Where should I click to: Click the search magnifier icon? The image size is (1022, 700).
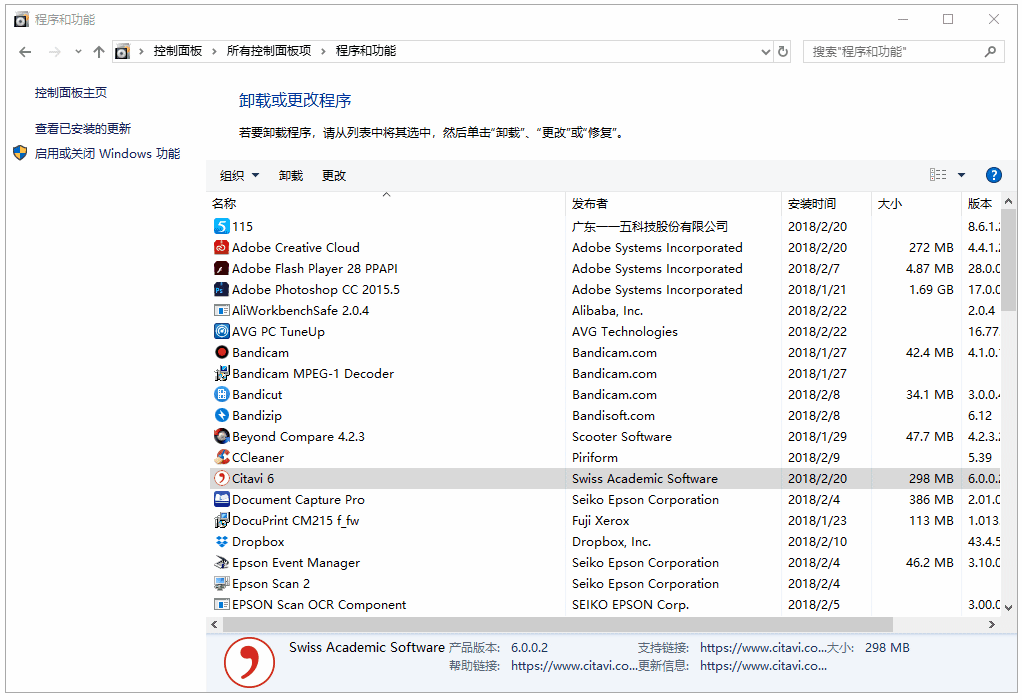point(990,51)
